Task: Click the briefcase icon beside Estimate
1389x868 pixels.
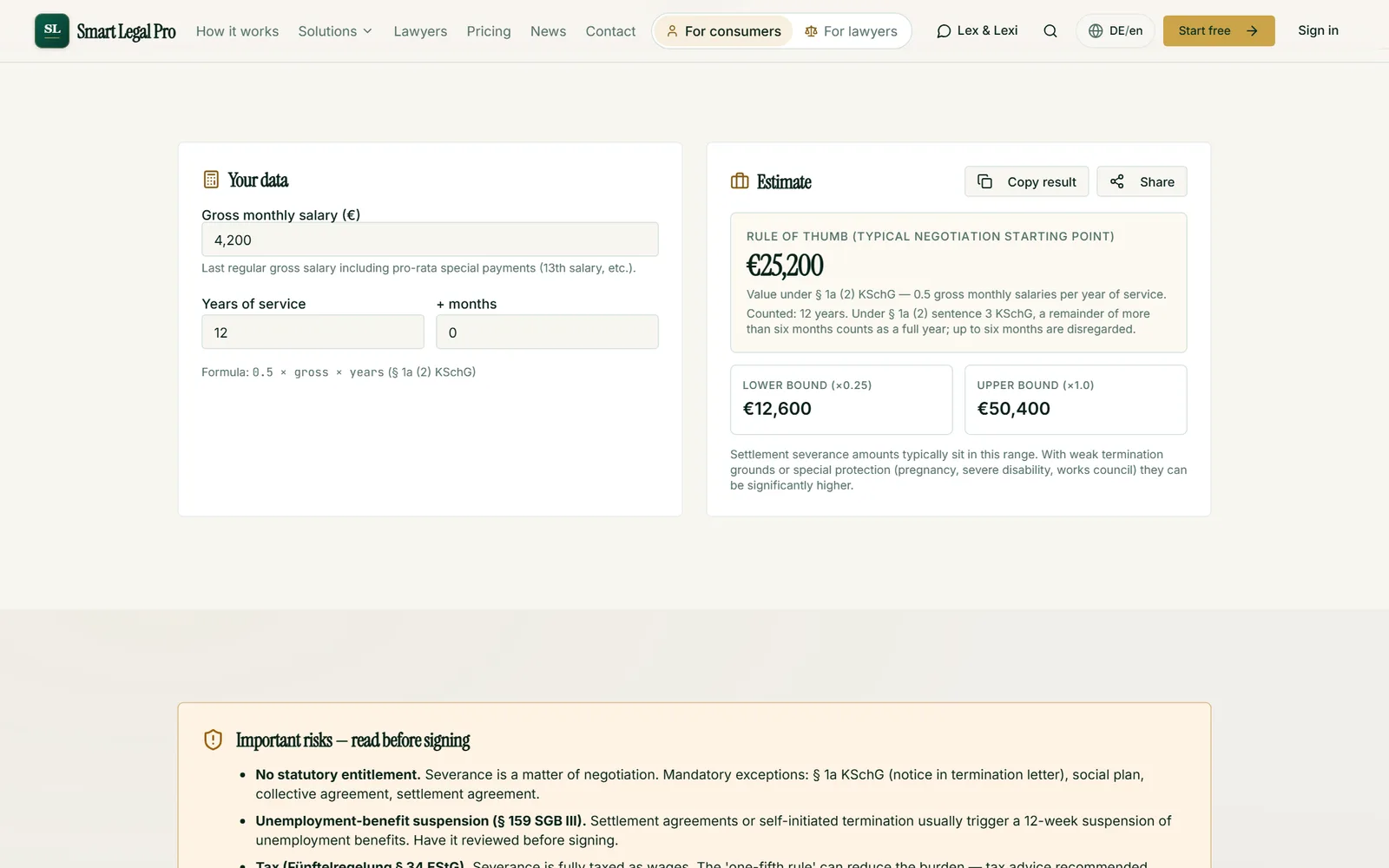Action: point(740,181)
